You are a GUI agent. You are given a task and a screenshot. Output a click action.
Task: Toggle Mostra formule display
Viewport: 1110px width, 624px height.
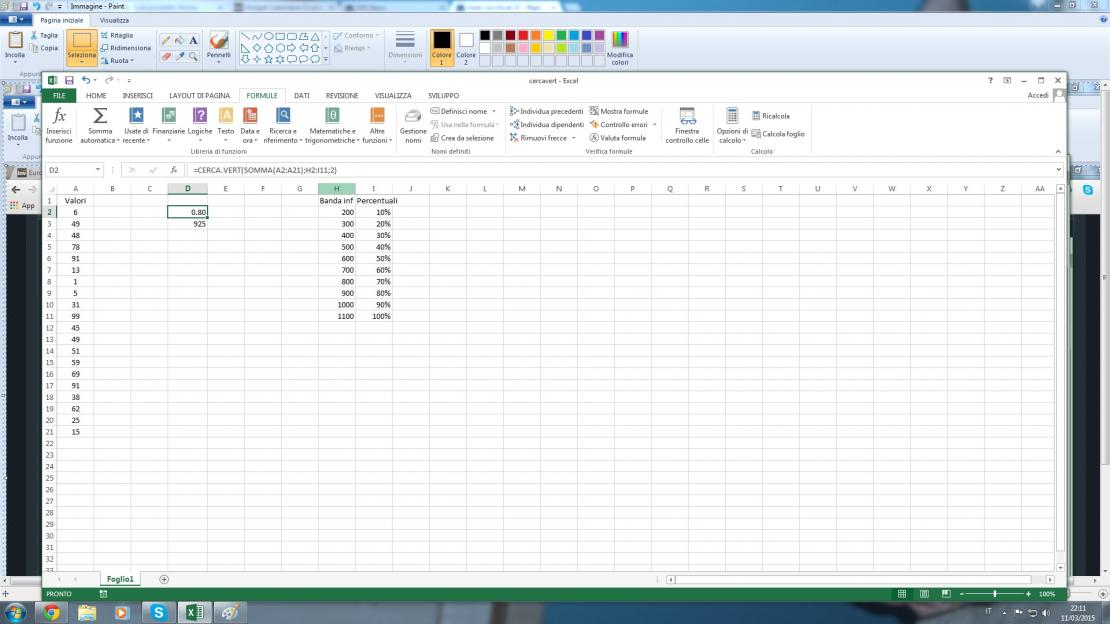coord(619,111)
